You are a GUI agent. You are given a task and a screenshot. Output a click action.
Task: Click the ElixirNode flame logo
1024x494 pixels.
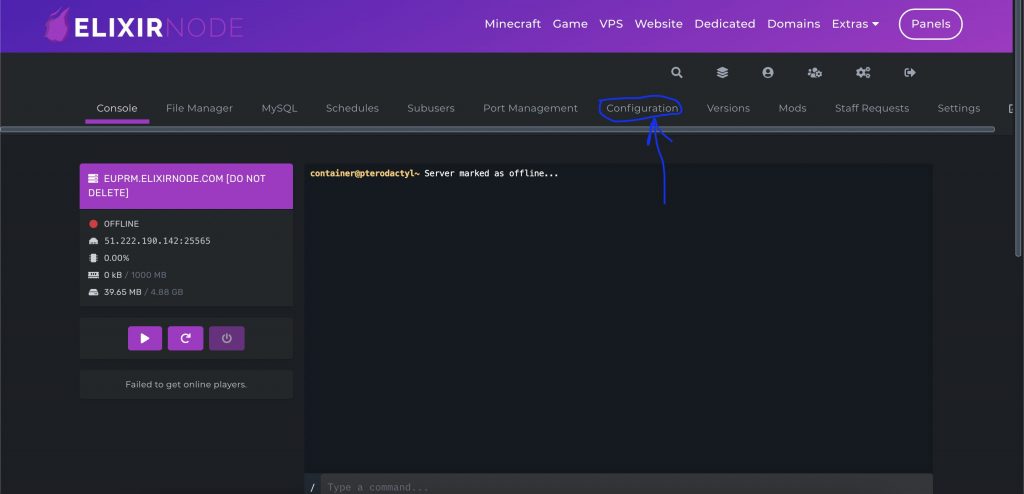click(x=57, y=25)
